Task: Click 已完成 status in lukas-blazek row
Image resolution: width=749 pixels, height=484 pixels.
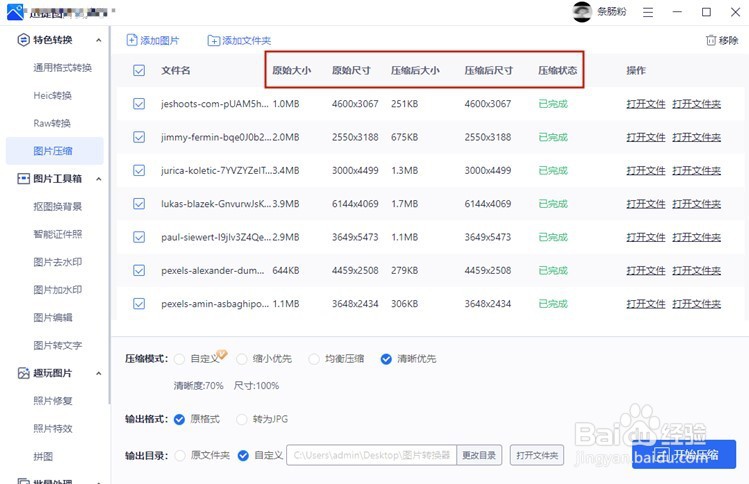Action: 553,204
